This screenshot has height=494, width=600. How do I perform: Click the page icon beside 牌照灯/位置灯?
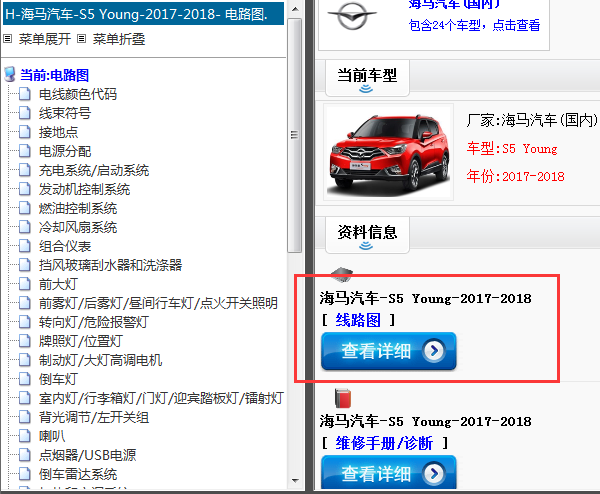[25, 341]
